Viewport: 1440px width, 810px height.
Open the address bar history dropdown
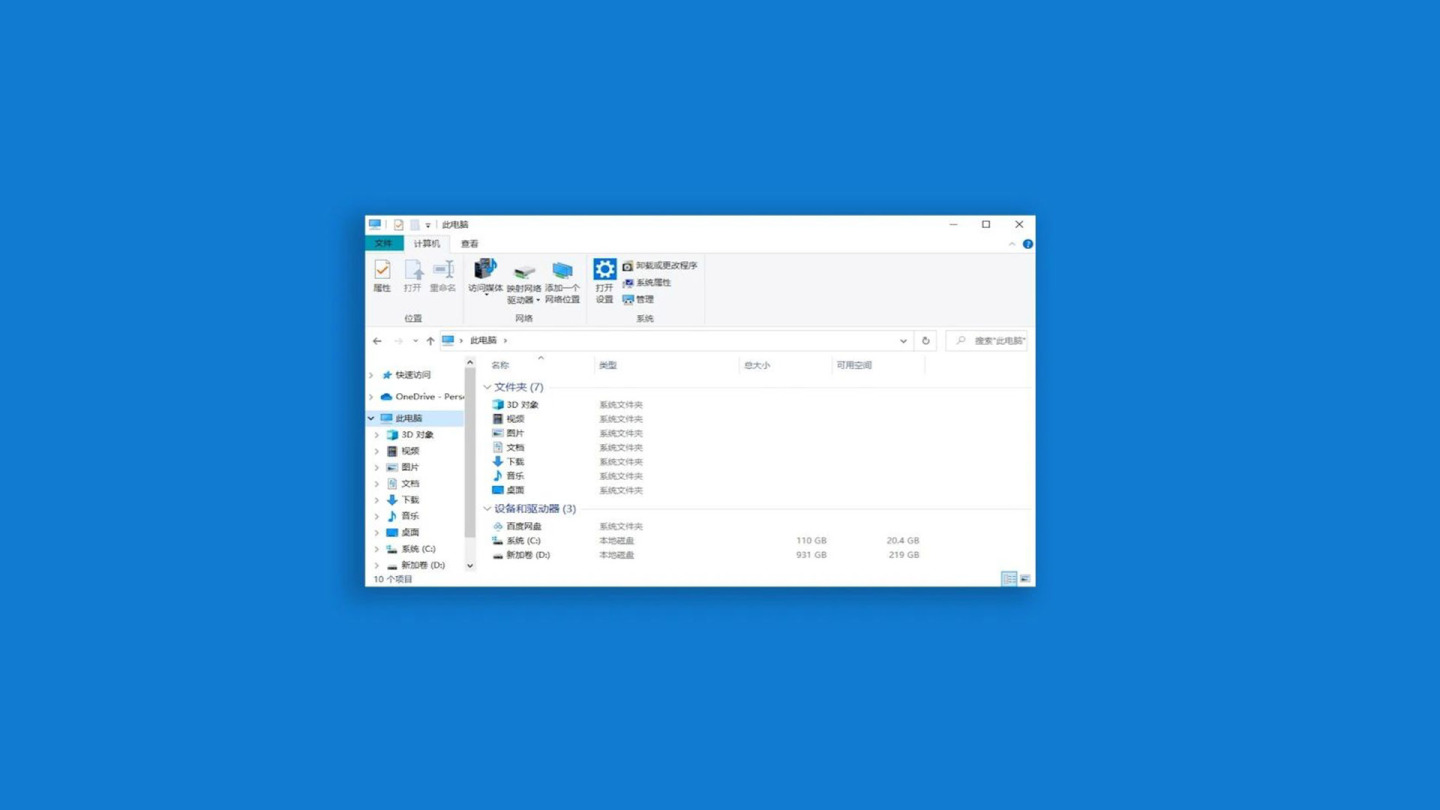(903, 341)
